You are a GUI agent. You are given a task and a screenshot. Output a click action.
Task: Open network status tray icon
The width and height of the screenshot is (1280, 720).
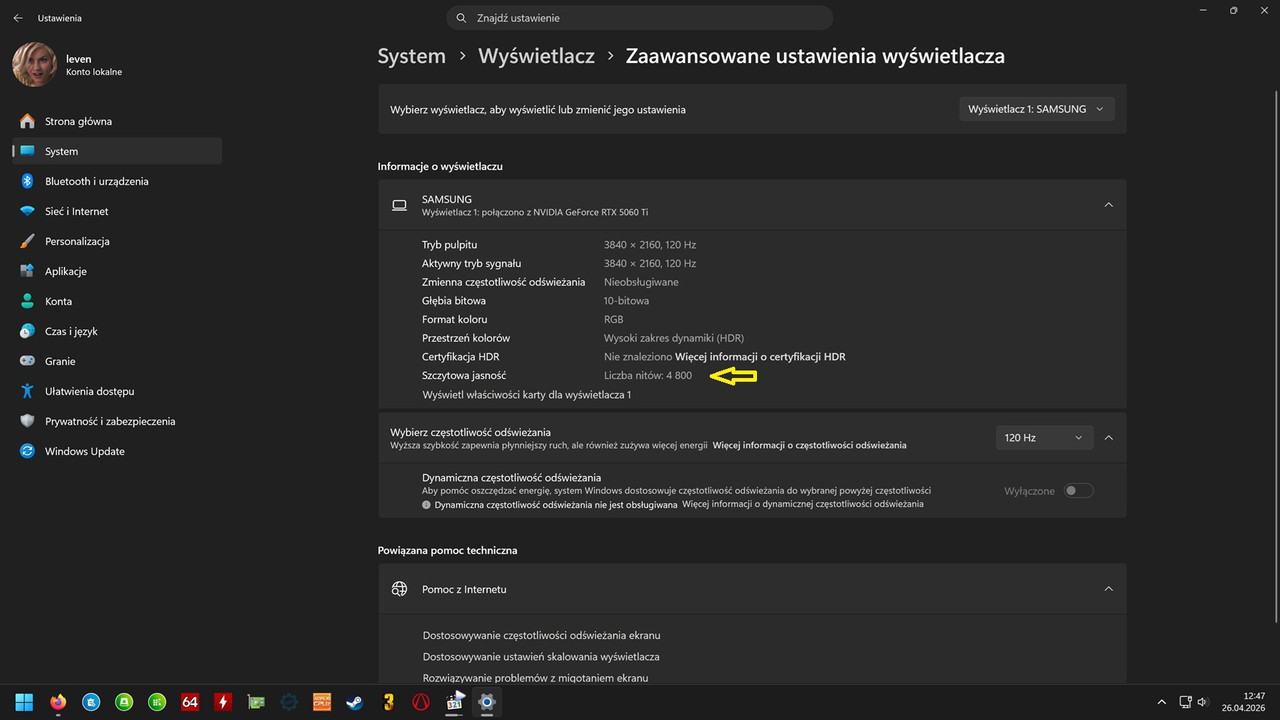click(1185, 702)
